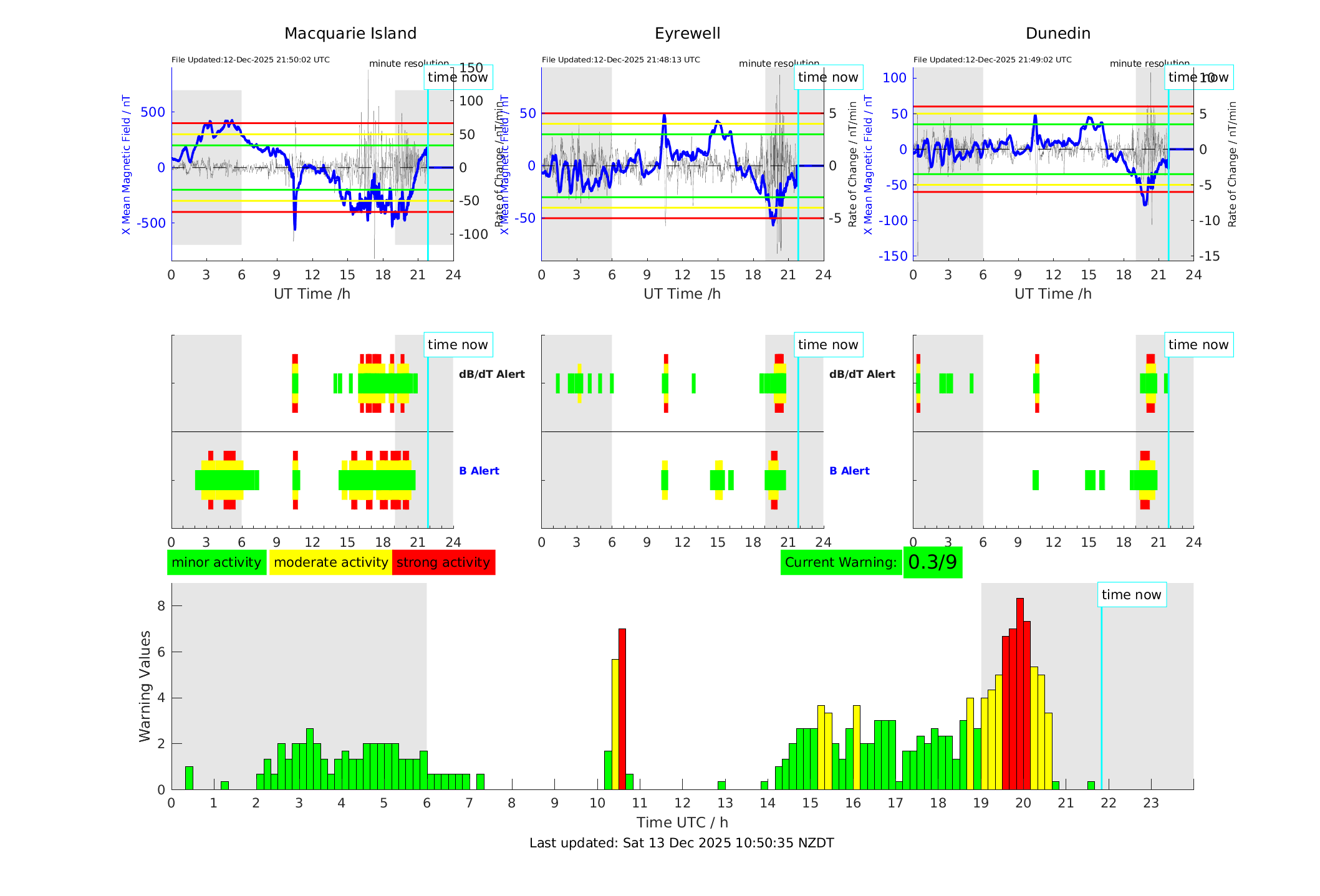The width and height of the screenshot is (1320, 896).
Task: Click the 0.3/9 warning value box
Action: click(x=932, y=562)
